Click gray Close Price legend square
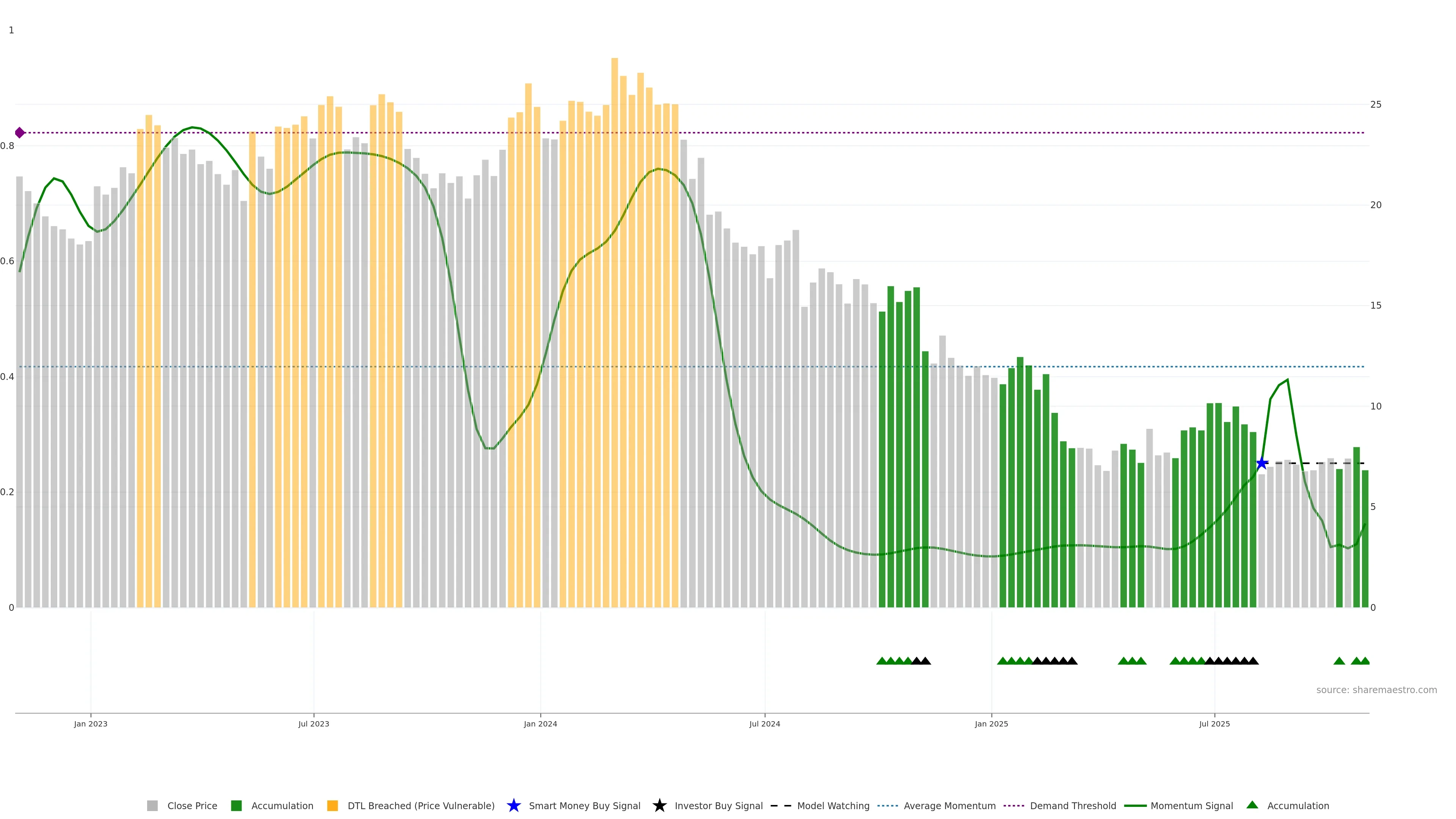The image size is (1456, 819). pos(152,805)
